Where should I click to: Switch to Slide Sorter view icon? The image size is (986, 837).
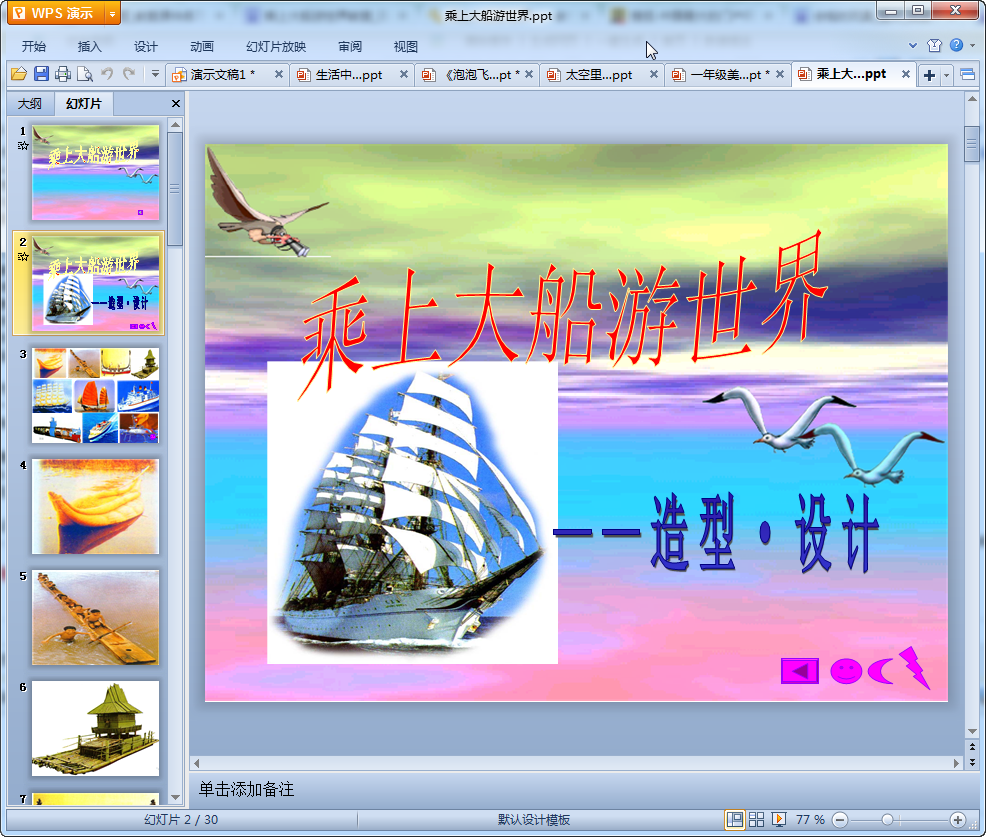coord(756,819)
